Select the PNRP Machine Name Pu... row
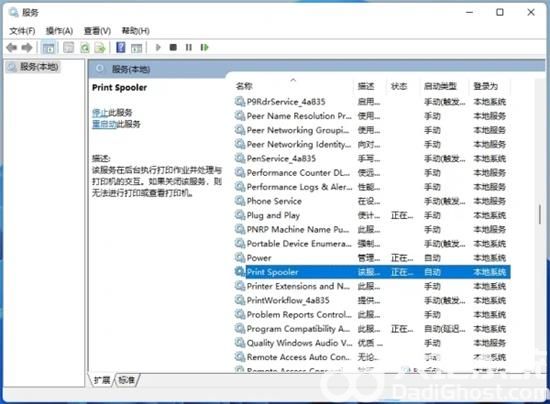Viewport: 550px width, 404px height. click(372, 229)
